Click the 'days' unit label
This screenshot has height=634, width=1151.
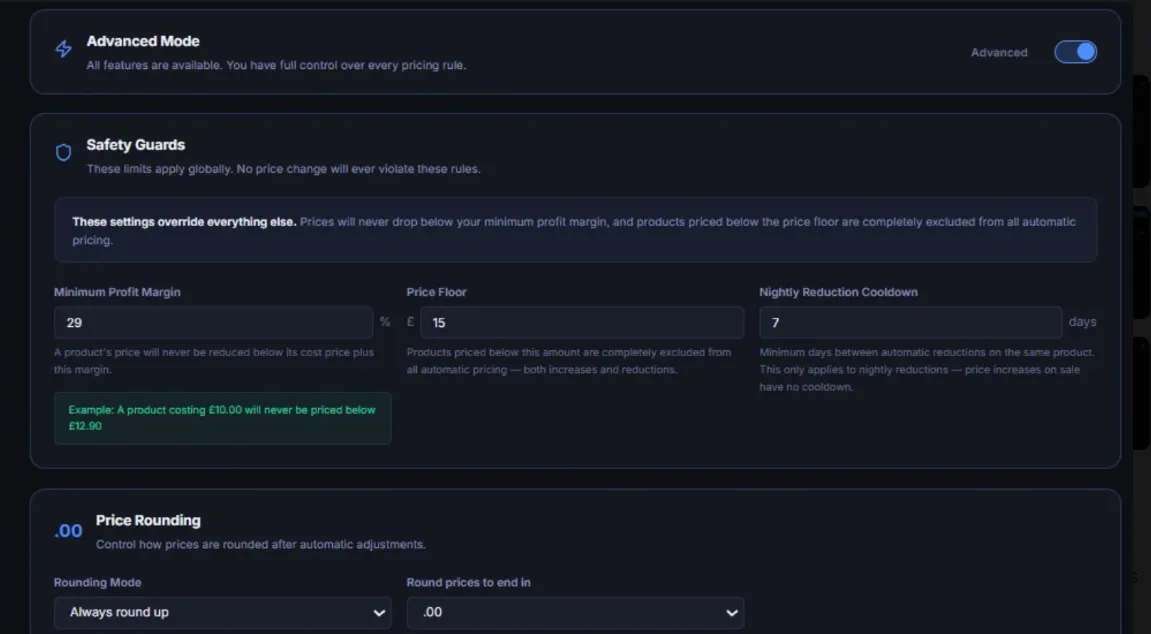[1083, 322]
